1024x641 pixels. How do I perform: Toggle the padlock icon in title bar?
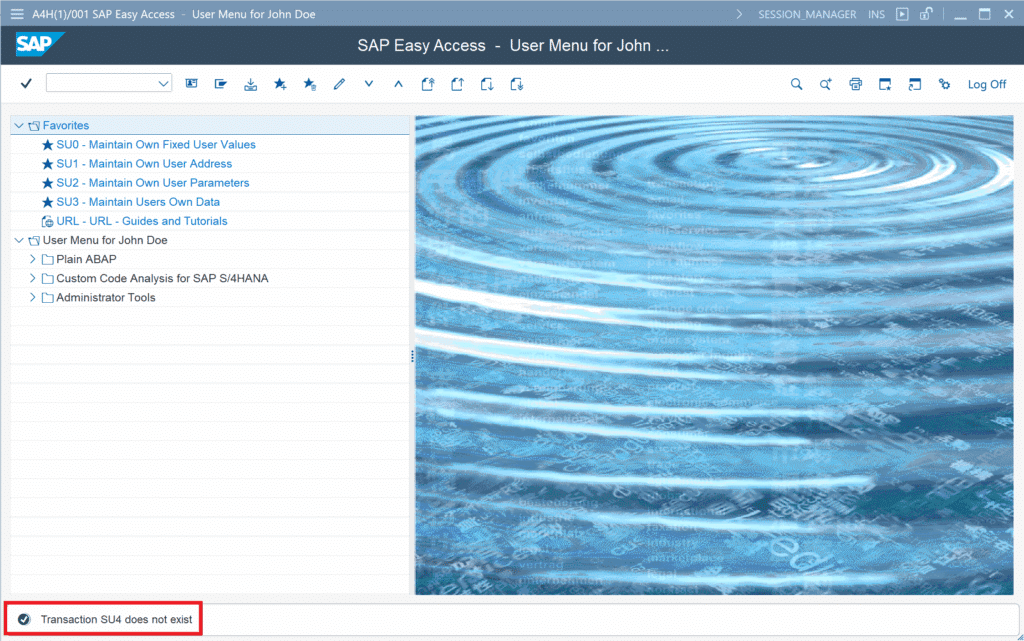pos(927,14)
